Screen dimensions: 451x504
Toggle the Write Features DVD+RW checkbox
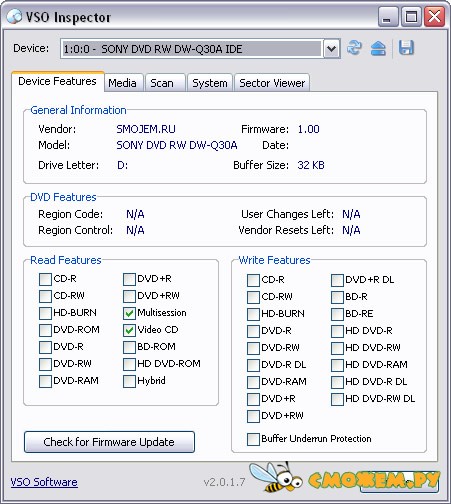point(253,416)
